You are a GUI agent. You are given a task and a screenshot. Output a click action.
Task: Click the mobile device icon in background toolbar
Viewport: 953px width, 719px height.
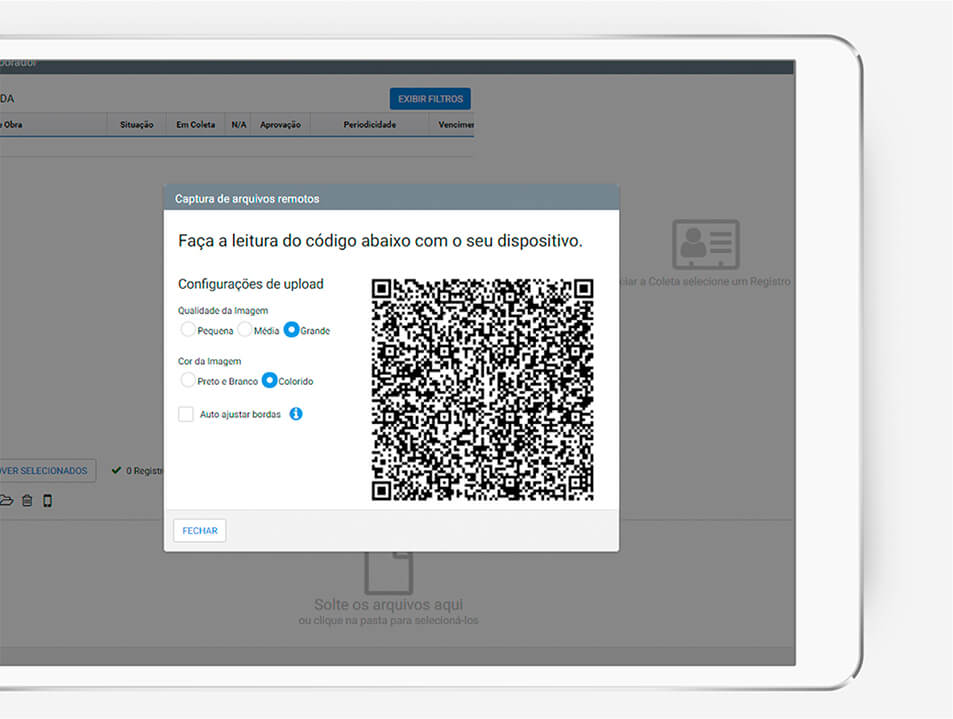(47, 501)
